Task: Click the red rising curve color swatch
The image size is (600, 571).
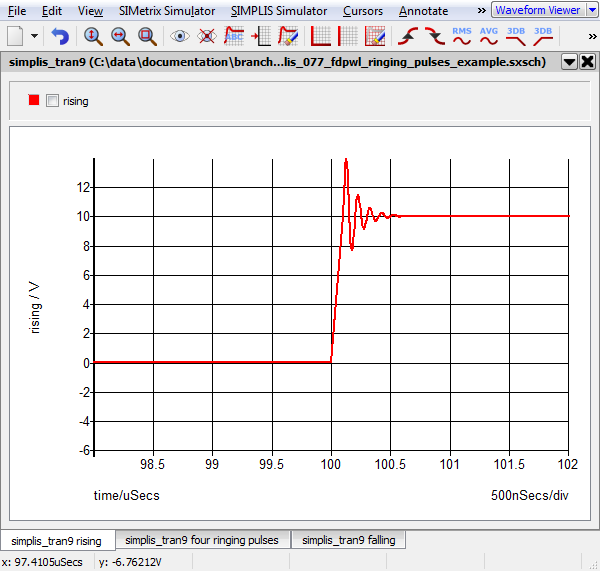Action: (x=34, y=101)
